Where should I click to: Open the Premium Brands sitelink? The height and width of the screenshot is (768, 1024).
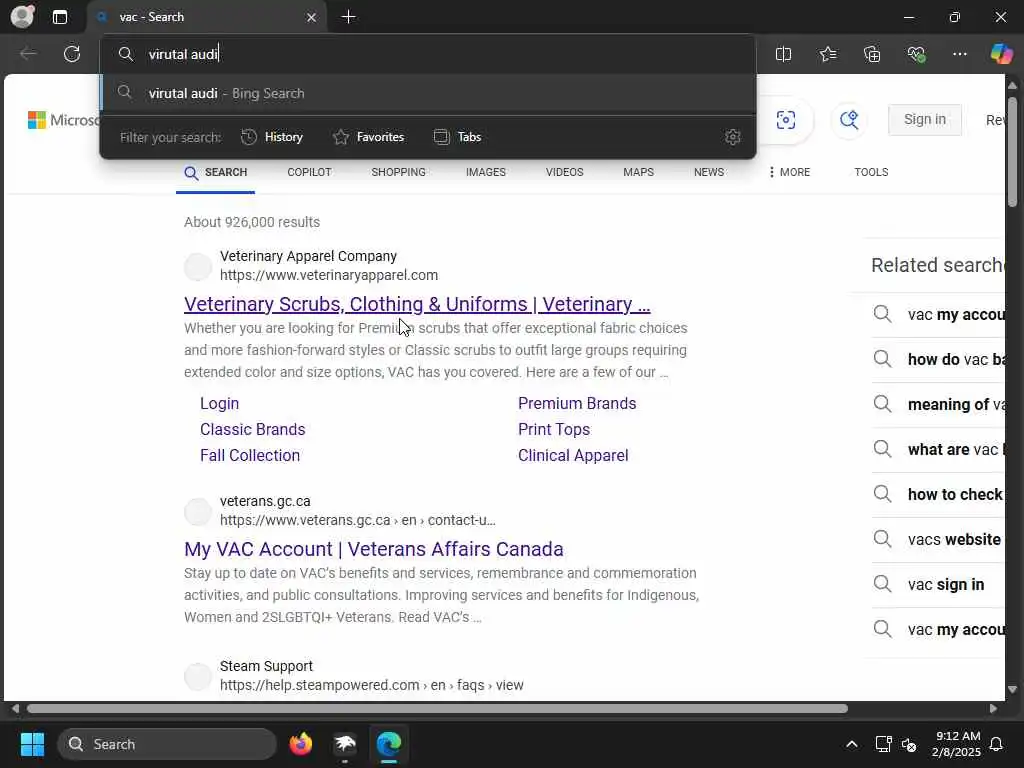coord(577,404)
